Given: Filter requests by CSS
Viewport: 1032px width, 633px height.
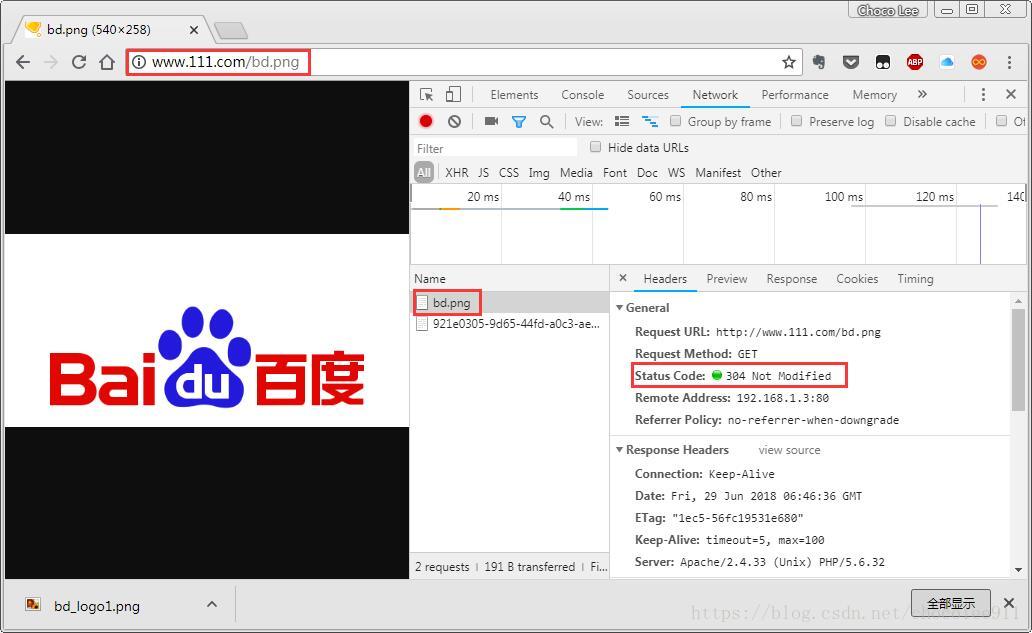Looking at the screenshot, I should click(x=509, y=172).
